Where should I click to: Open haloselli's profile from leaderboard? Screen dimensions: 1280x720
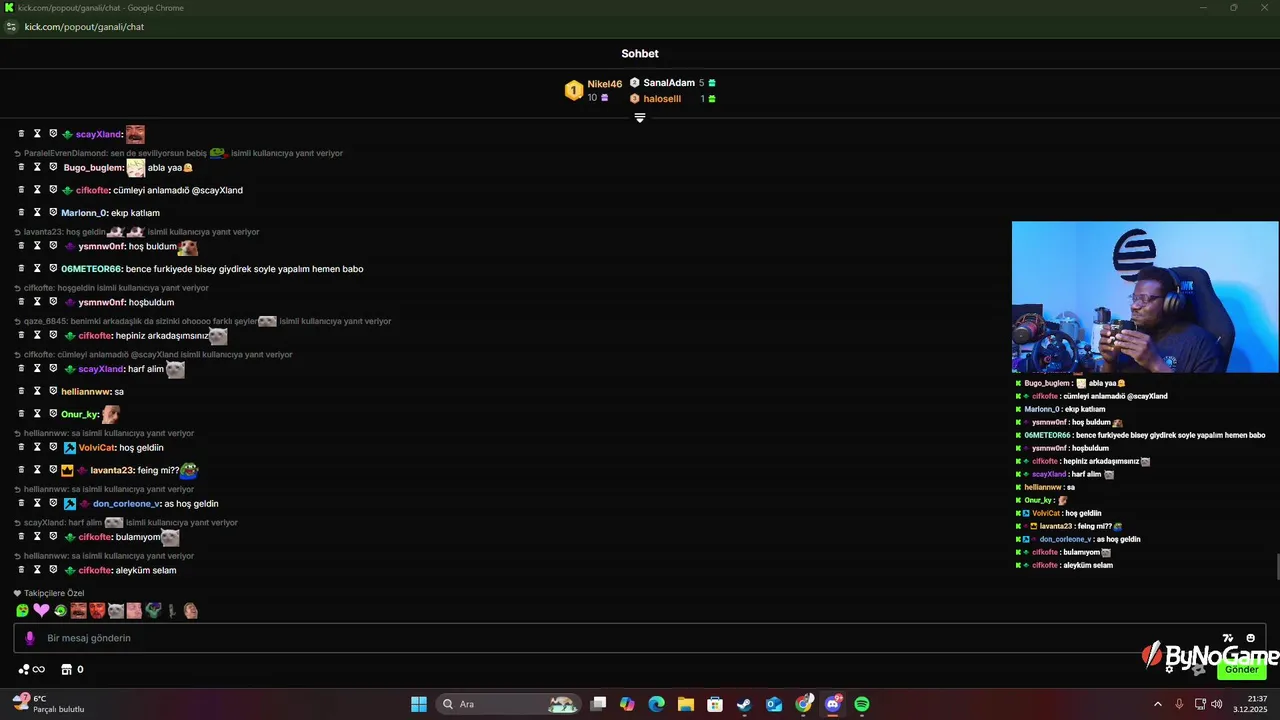pyautogui.click(x=662, y=99)
